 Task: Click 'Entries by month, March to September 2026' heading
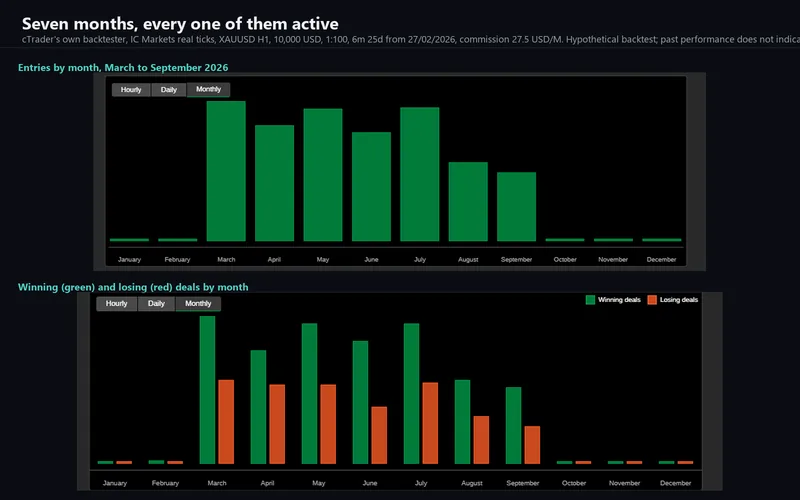pyautogui.click(x=123, y=67)
